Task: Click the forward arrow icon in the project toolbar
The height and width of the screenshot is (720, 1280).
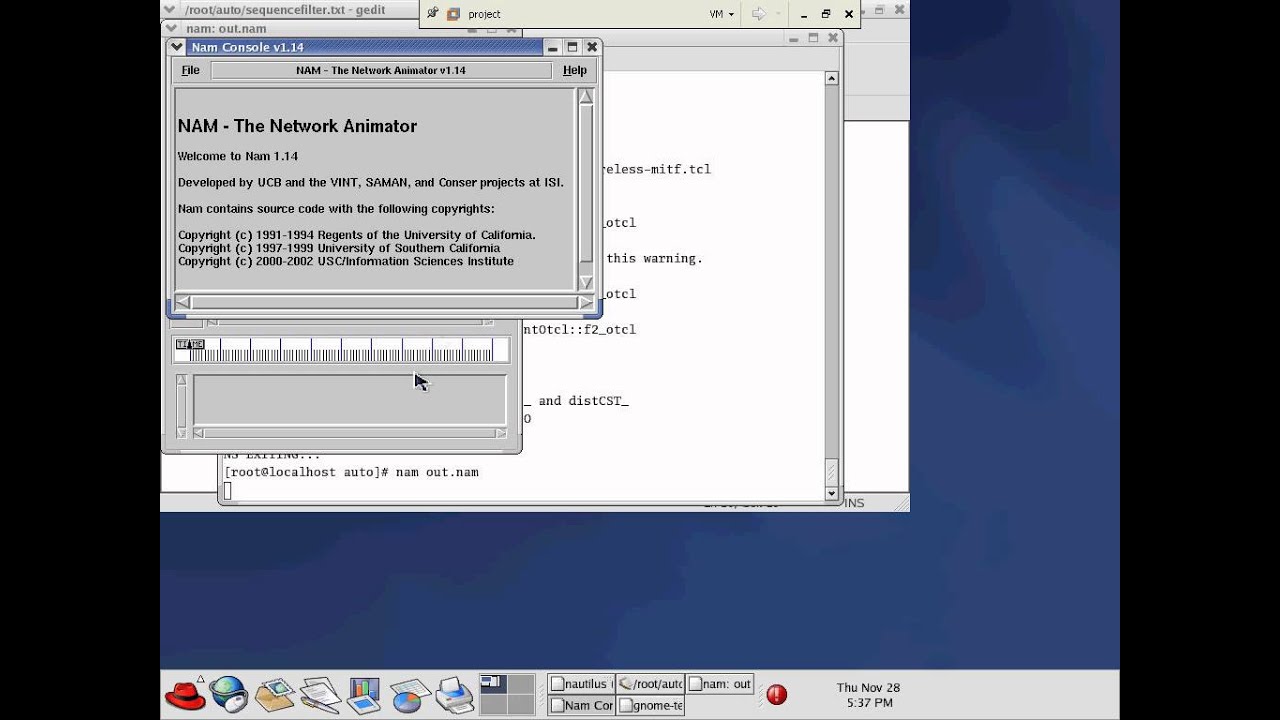Action: [759, 14]
